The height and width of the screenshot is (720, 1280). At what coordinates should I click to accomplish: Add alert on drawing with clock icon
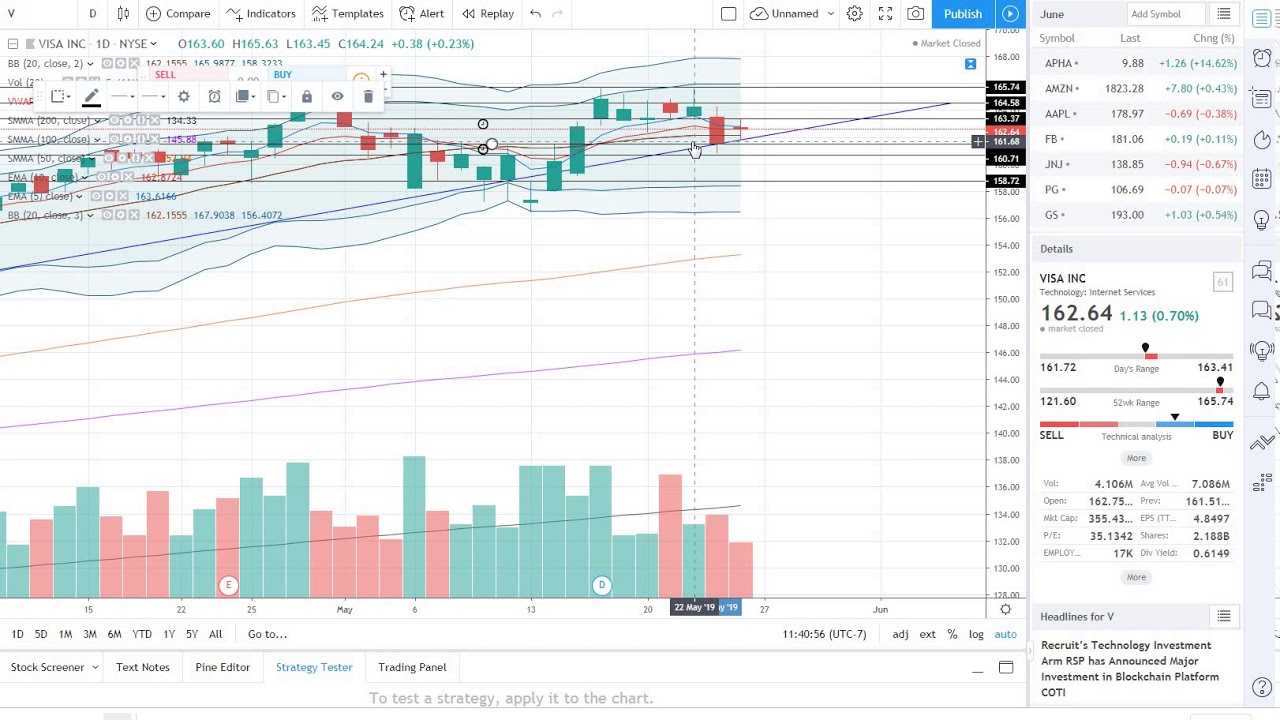point(214,97)
